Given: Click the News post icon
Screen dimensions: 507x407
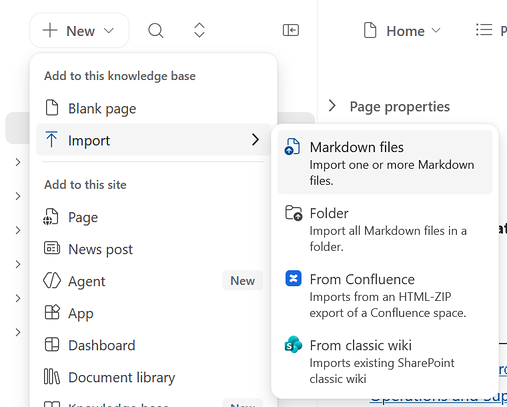Looking at the screenshot, I should pyautogui.click(x=52, y=248).
